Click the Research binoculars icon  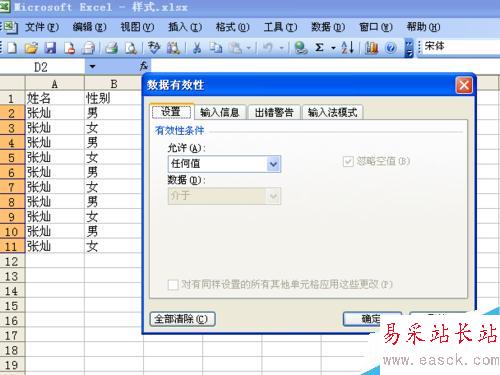[x=173, y=48]
